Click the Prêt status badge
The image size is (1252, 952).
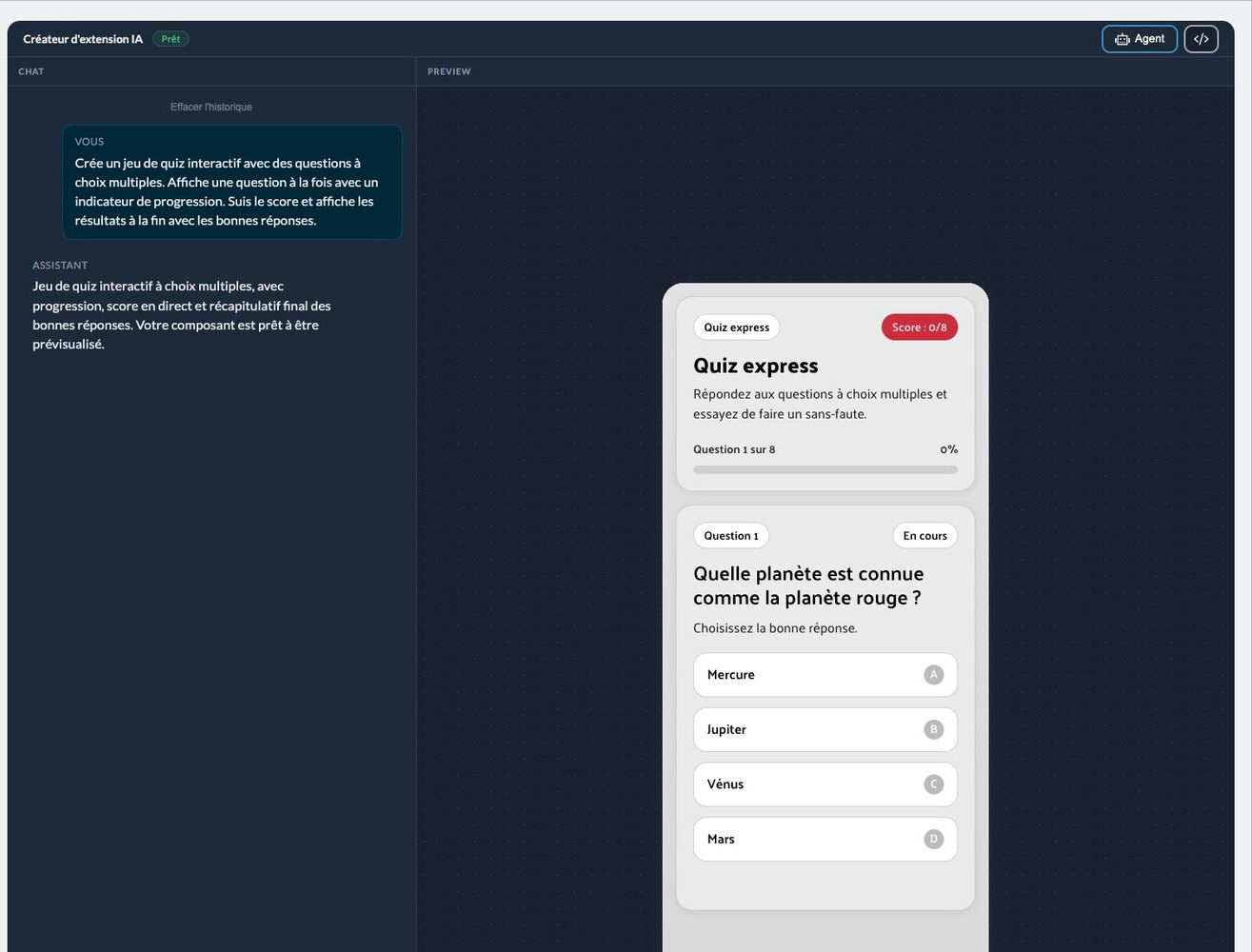pos(171,39)
